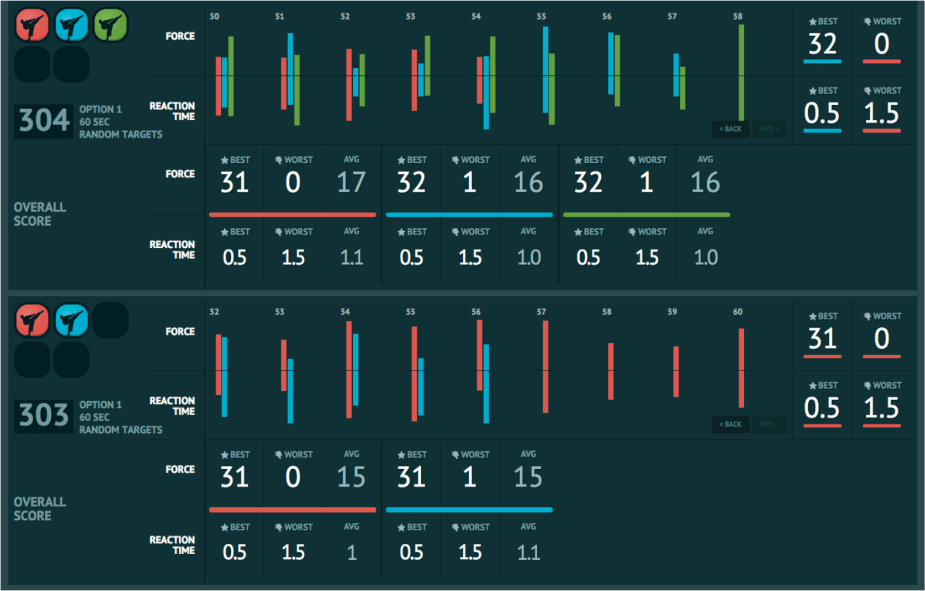
Task: Select the blue martial artist icon in bottom panel
Action: coord(72,320)
